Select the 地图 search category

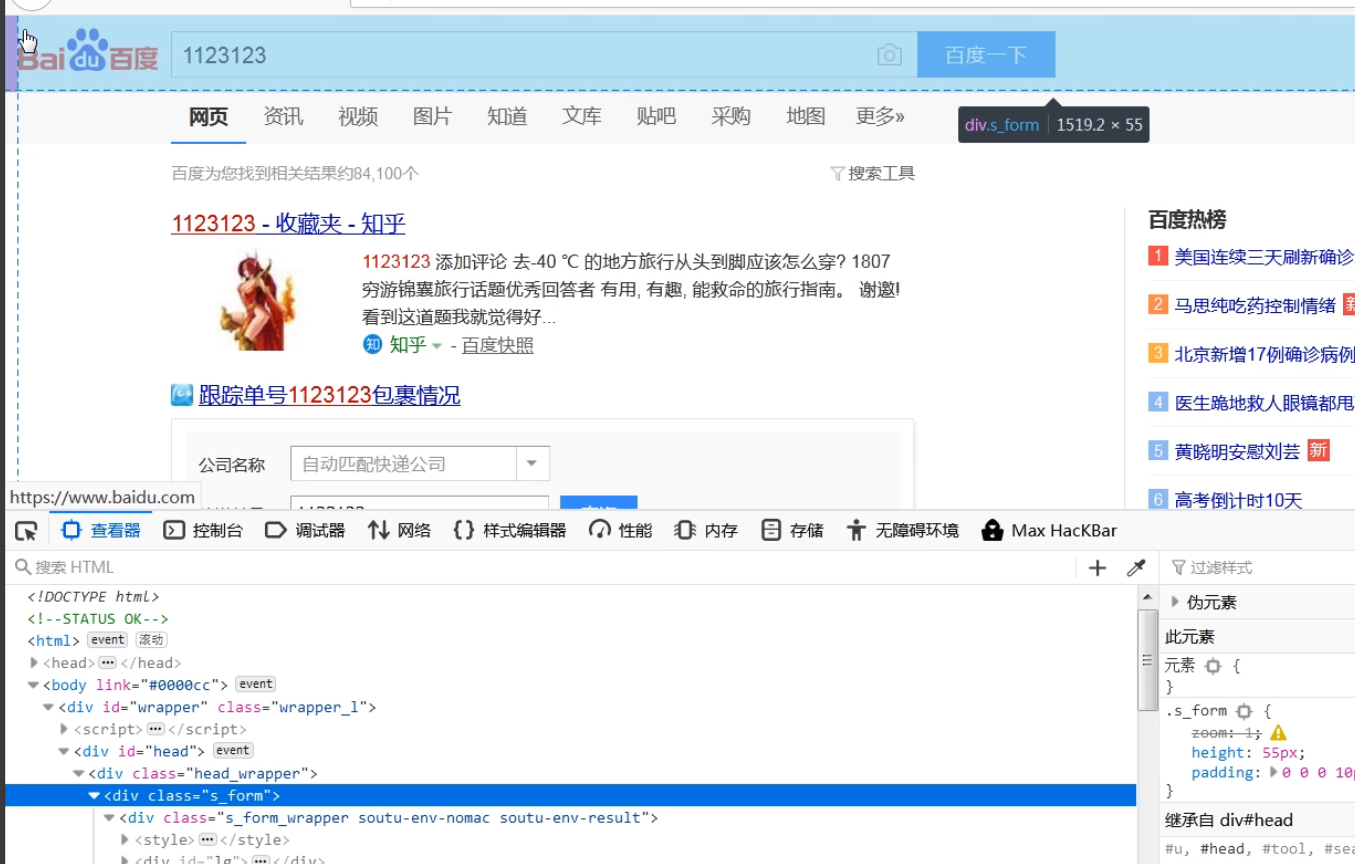point(806,117)
